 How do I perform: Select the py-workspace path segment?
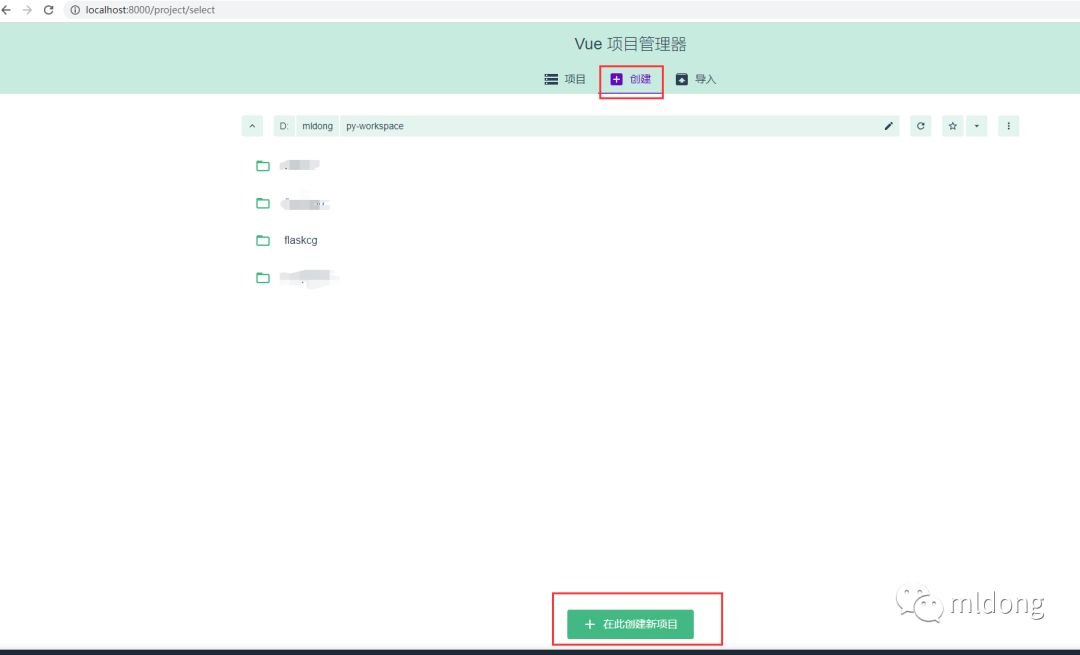pos(375,126)
